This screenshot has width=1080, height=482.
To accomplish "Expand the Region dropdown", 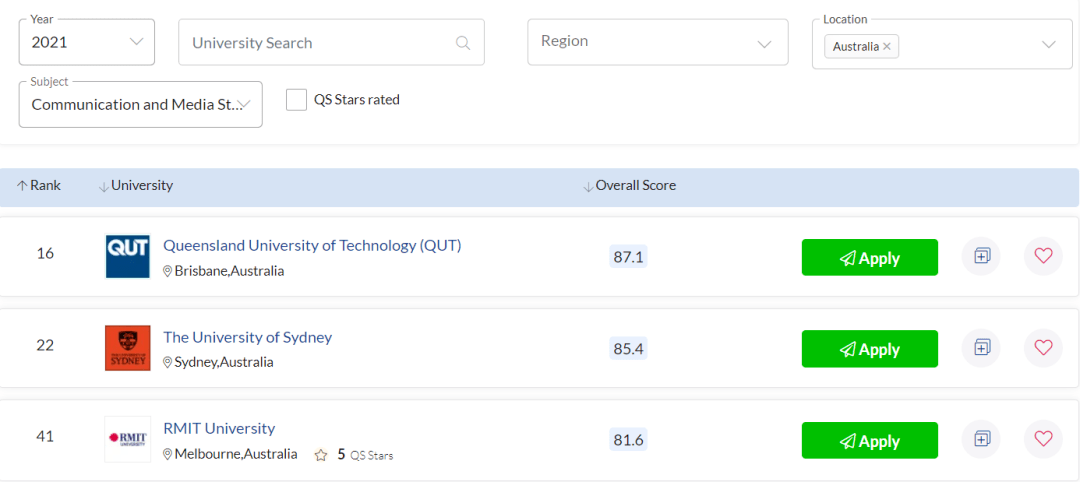I will tap(657, 42).
